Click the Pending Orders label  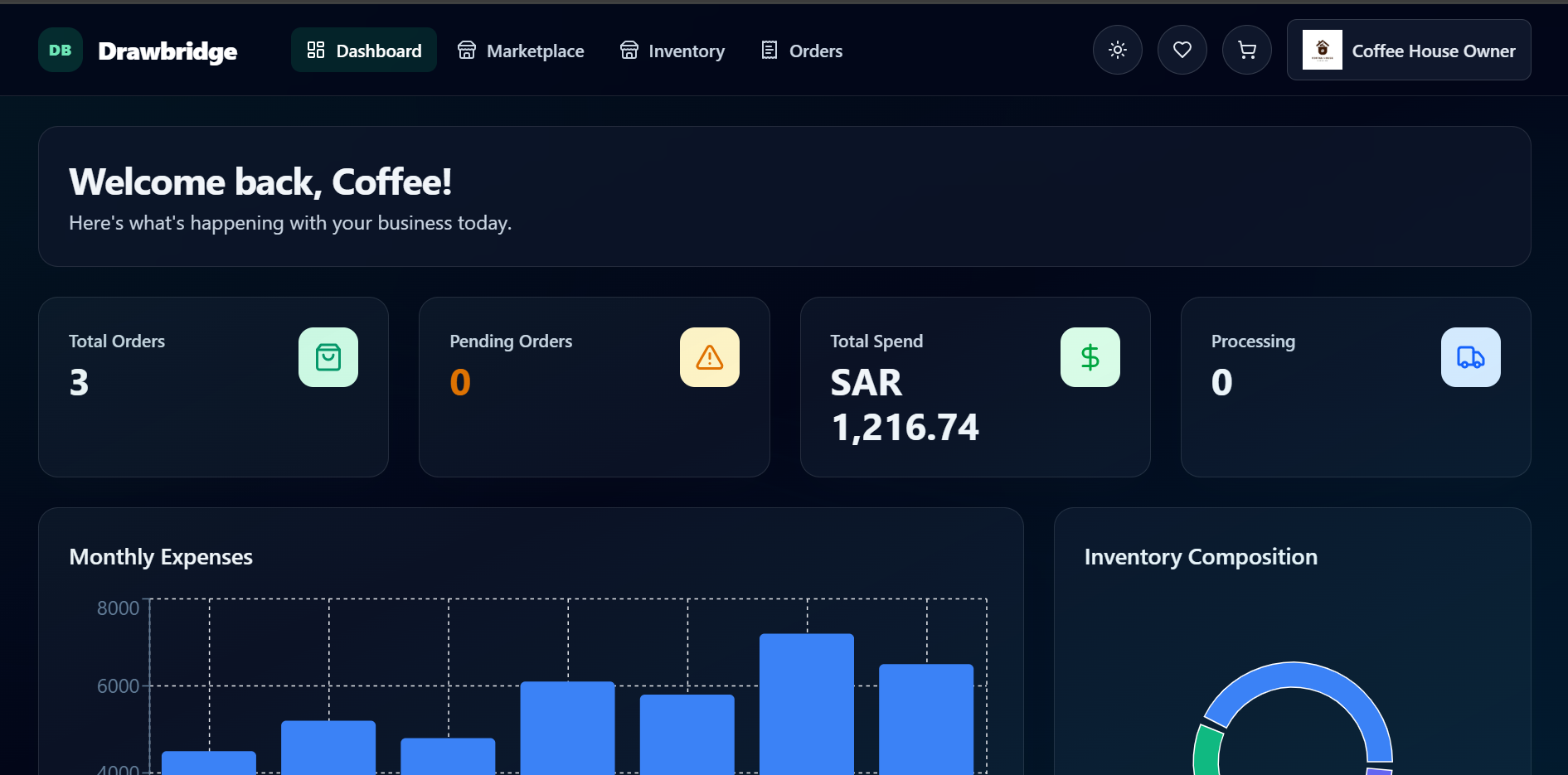(511, 341)
